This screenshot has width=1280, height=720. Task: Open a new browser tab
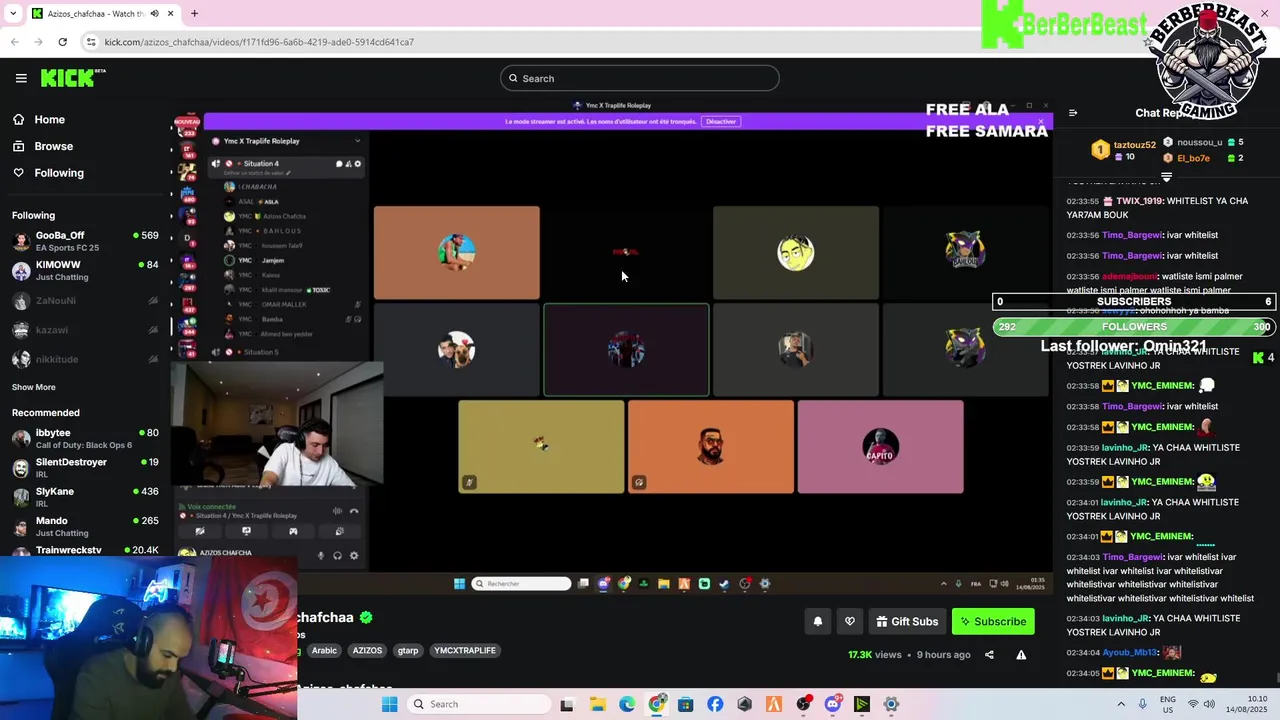[x=194, y=14]
